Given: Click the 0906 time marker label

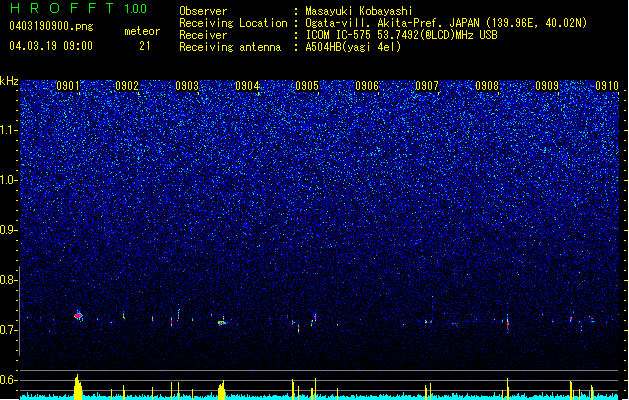Looking at the screenshot, I should click(367, 86).
